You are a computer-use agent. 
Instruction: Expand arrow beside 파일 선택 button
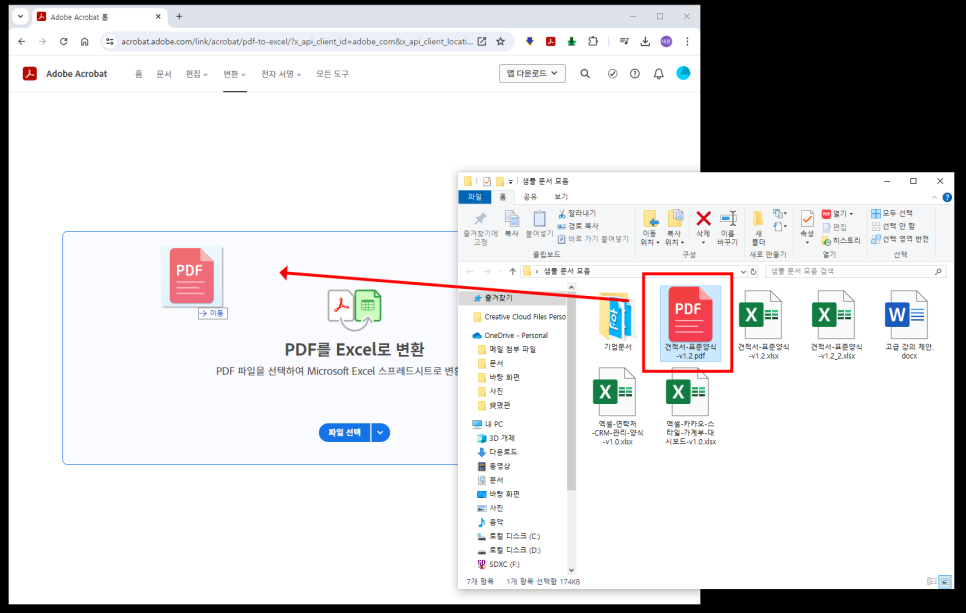point(380,432)
